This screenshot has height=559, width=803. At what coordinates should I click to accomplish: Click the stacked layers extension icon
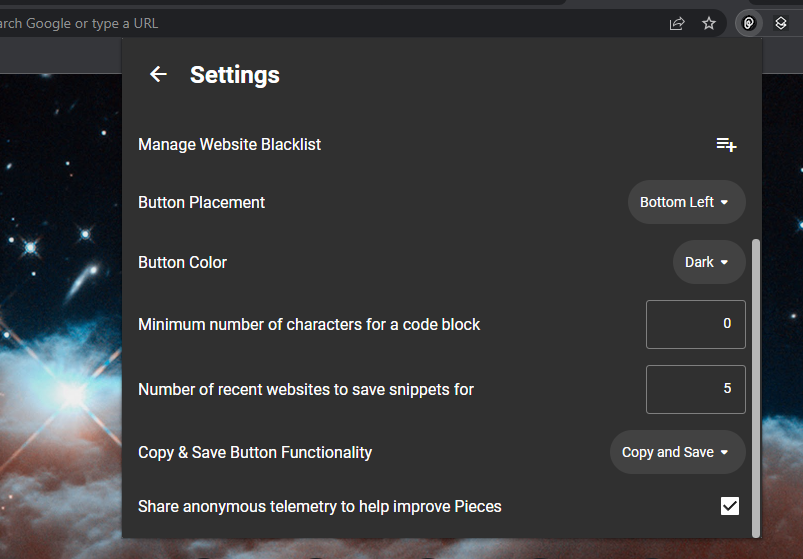[x=781, y=23]
